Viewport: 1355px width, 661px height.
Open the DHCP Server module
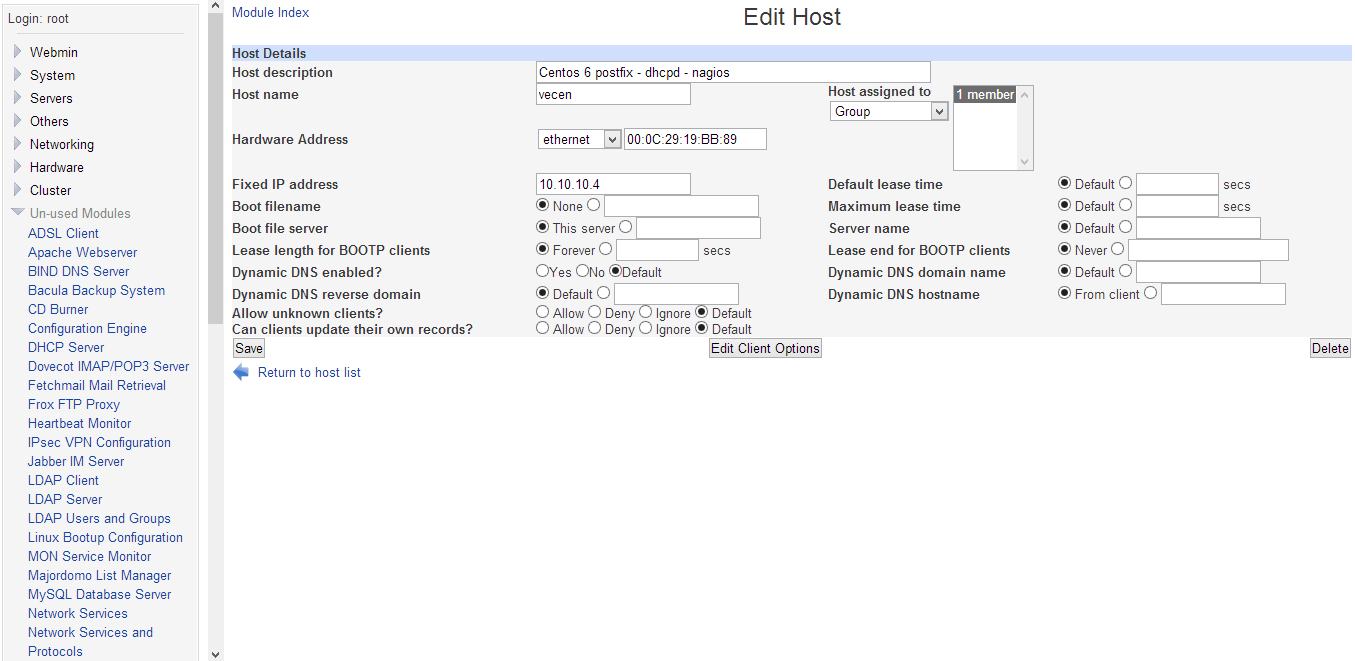66,347
